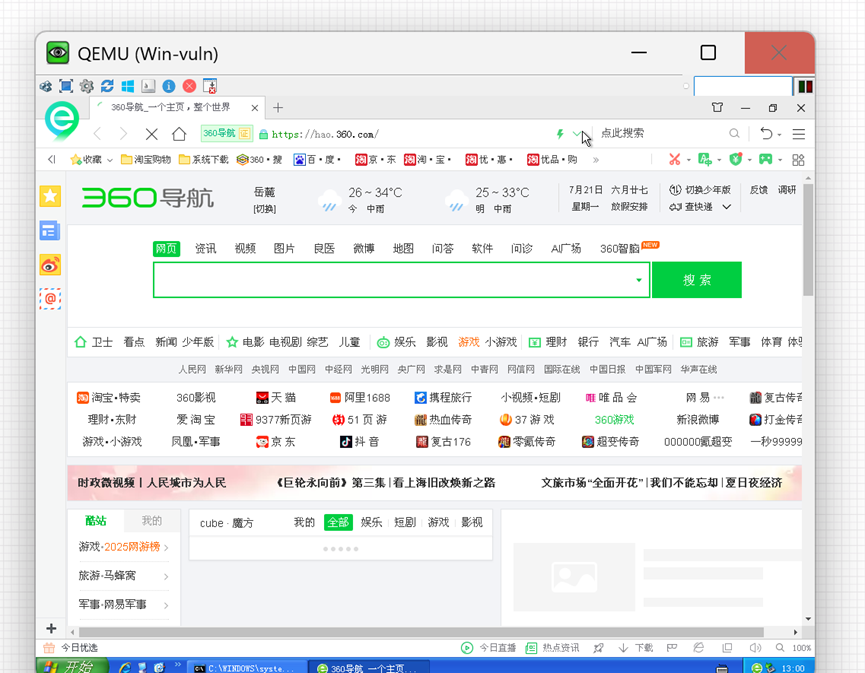Open the yellow star favorites sidebar icon
Viewport: 865px width, 673px height.
tap(50, 196)
